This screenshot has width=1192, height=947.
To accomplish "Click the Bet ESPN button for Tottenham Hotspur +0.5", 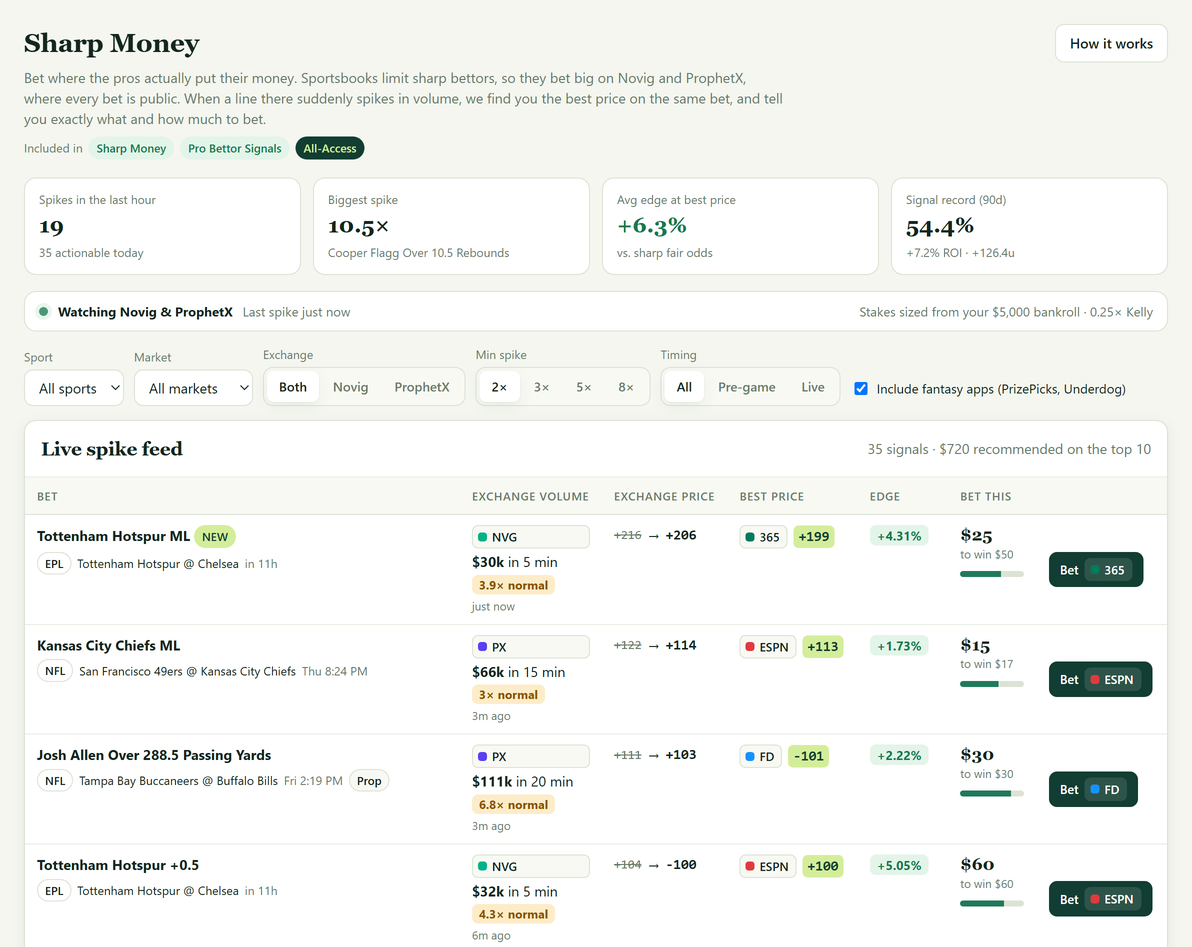I will (x=1100, y=899).
